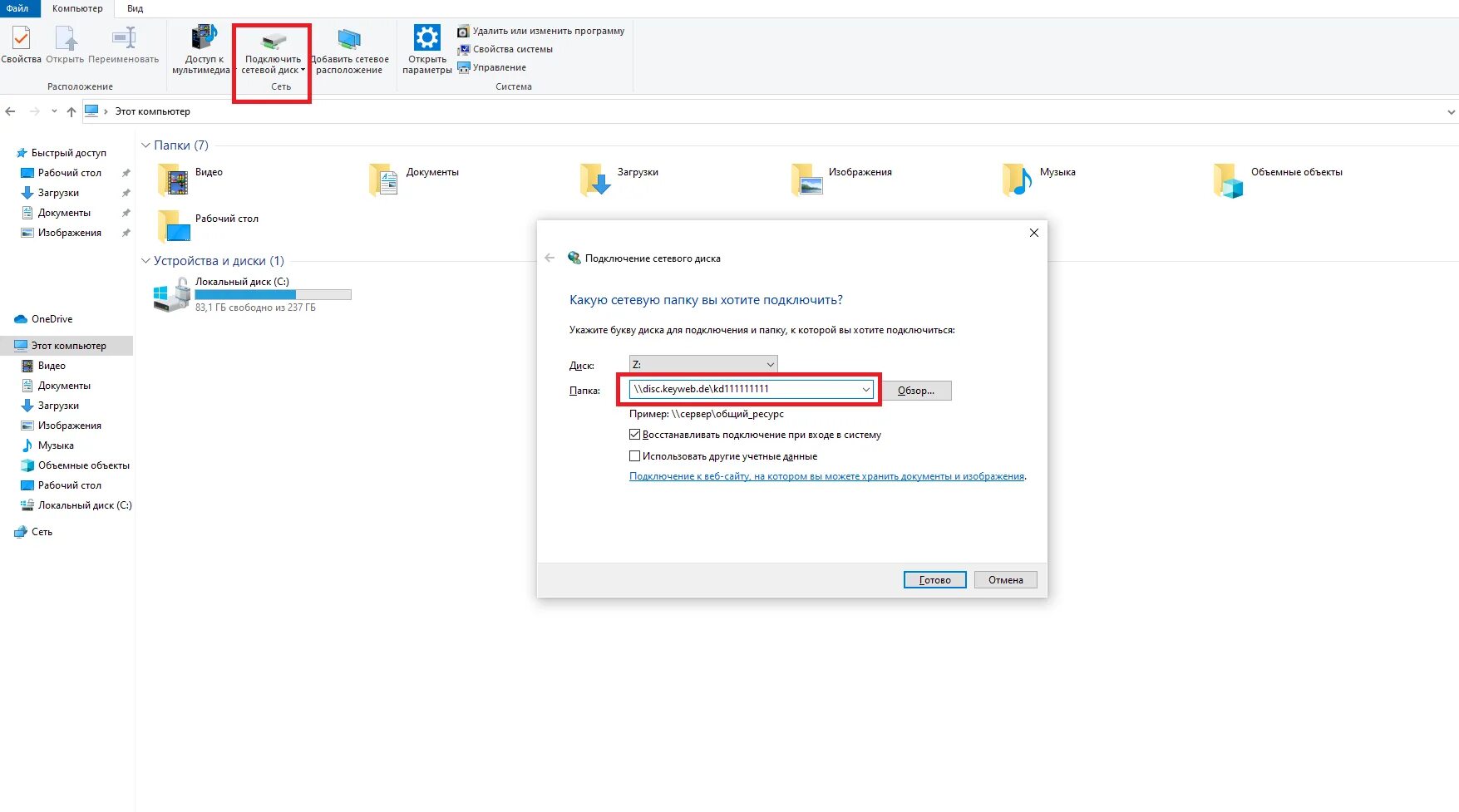The height and width of the screenshot is (812, 1459).
Task: Open System properties (Свойства системы)
Action: coord(505,49)
